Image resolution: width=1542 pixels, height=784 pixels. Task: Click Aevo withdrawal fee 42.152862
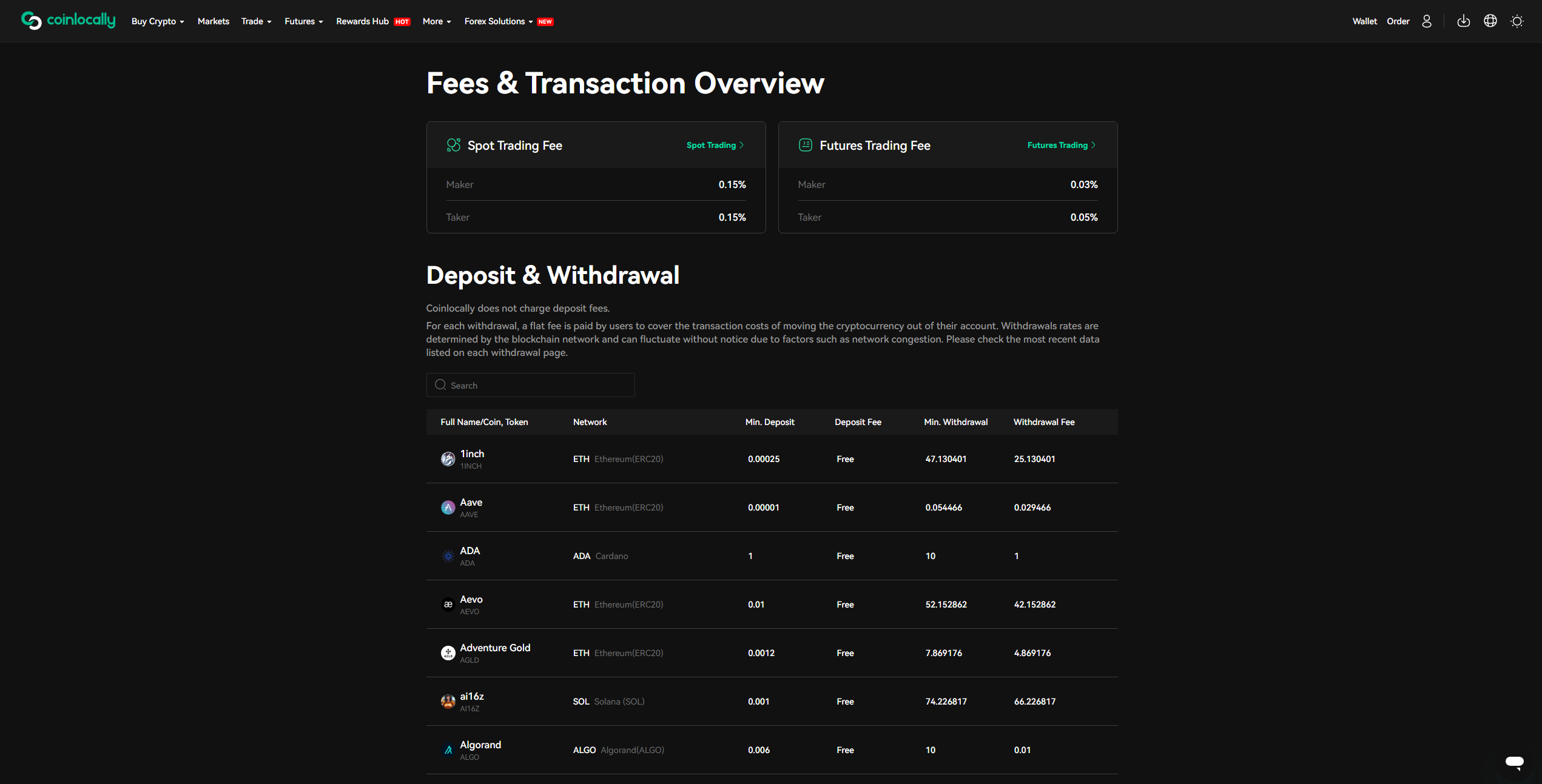[1034, 605]
